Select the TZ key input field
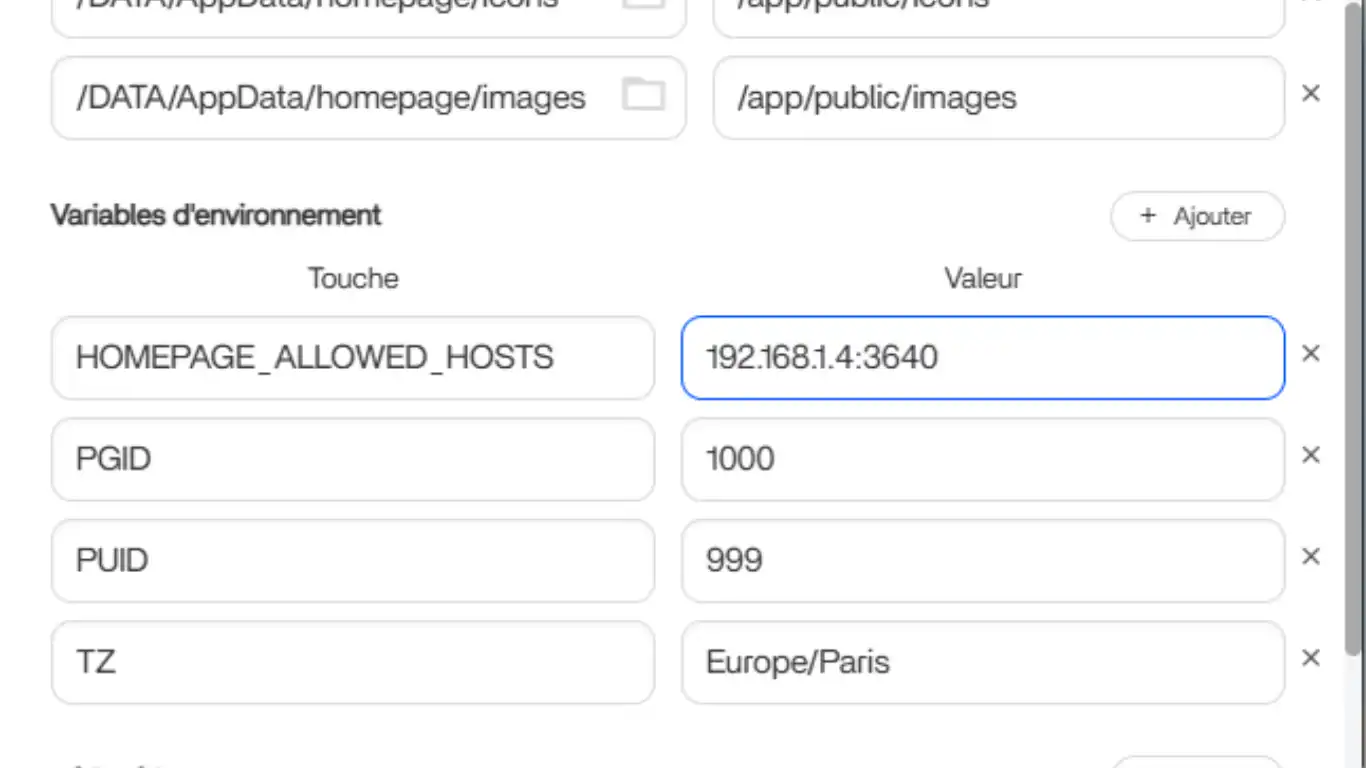 [x=352, y=662]
